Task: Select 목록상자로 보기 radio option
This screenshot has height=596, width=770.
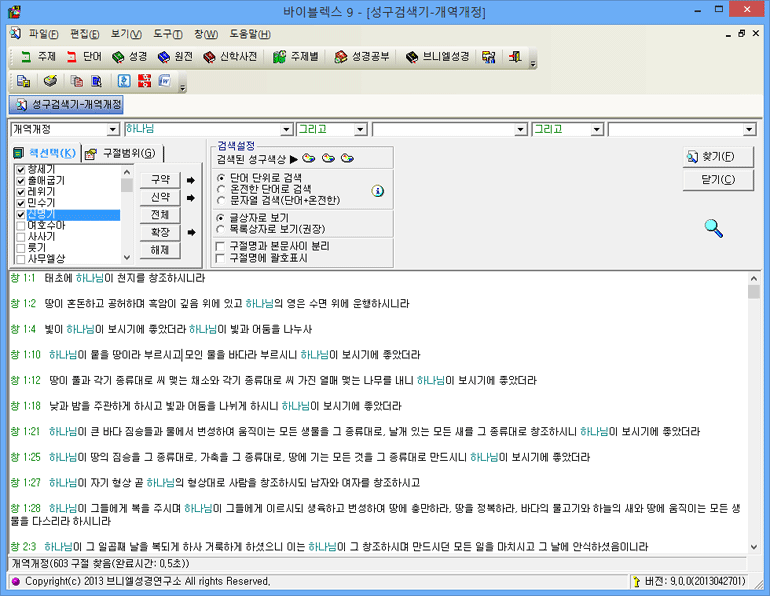Action: click(x=221, y=229)
